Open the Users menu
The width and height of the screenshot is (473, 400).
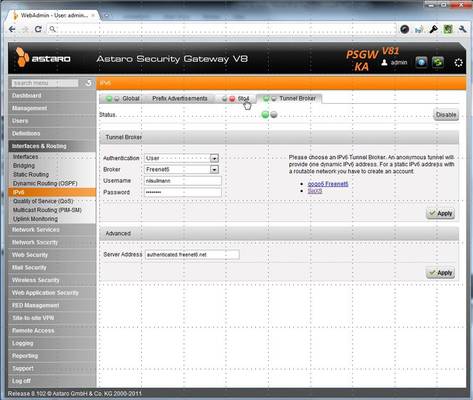click(x=52, y=121)
